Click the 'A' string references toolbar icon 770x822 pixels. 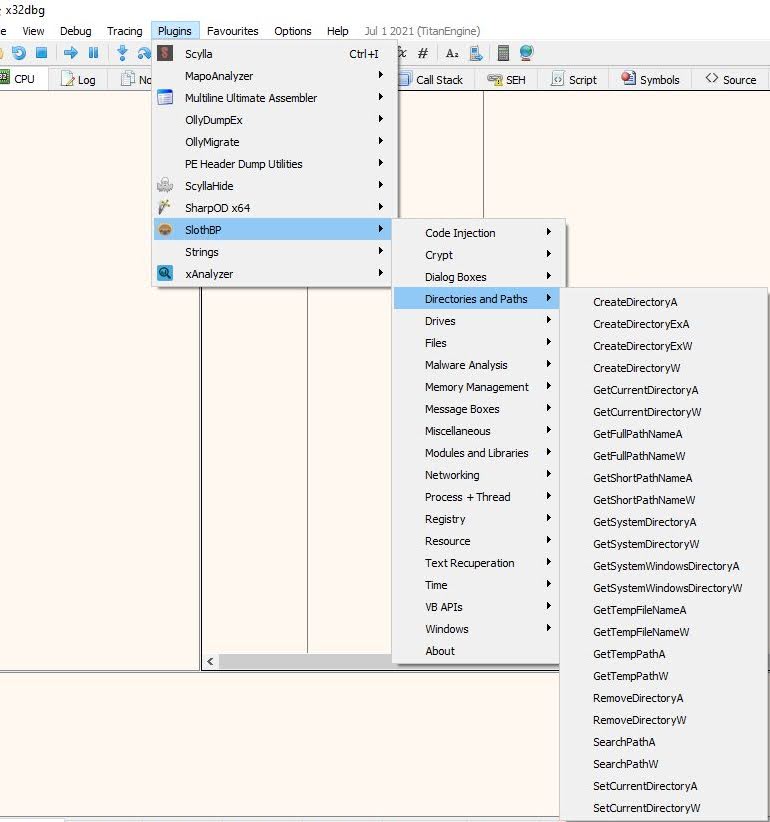[452, 53]
